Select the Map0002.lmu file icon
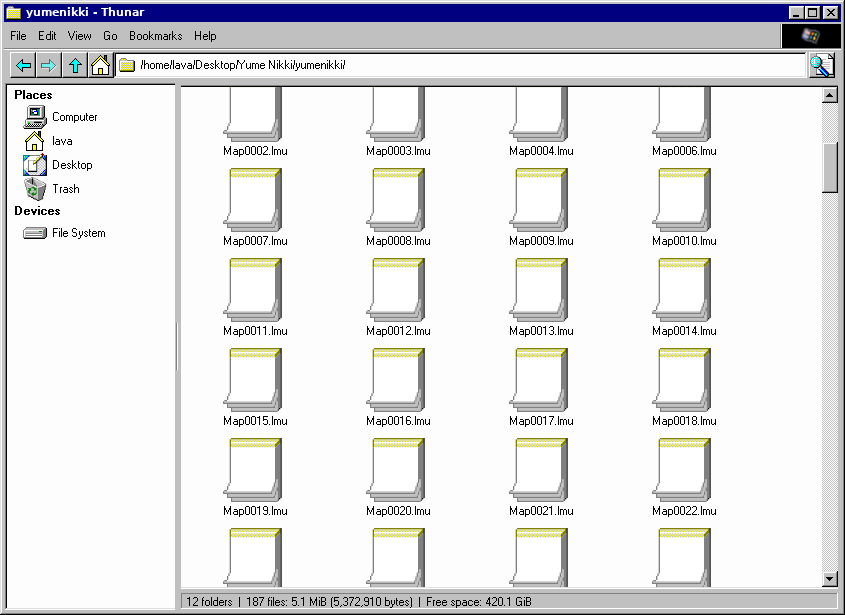The width and height of the screenshot is (845, 615). pyautogui.click(x=252, y=114)
